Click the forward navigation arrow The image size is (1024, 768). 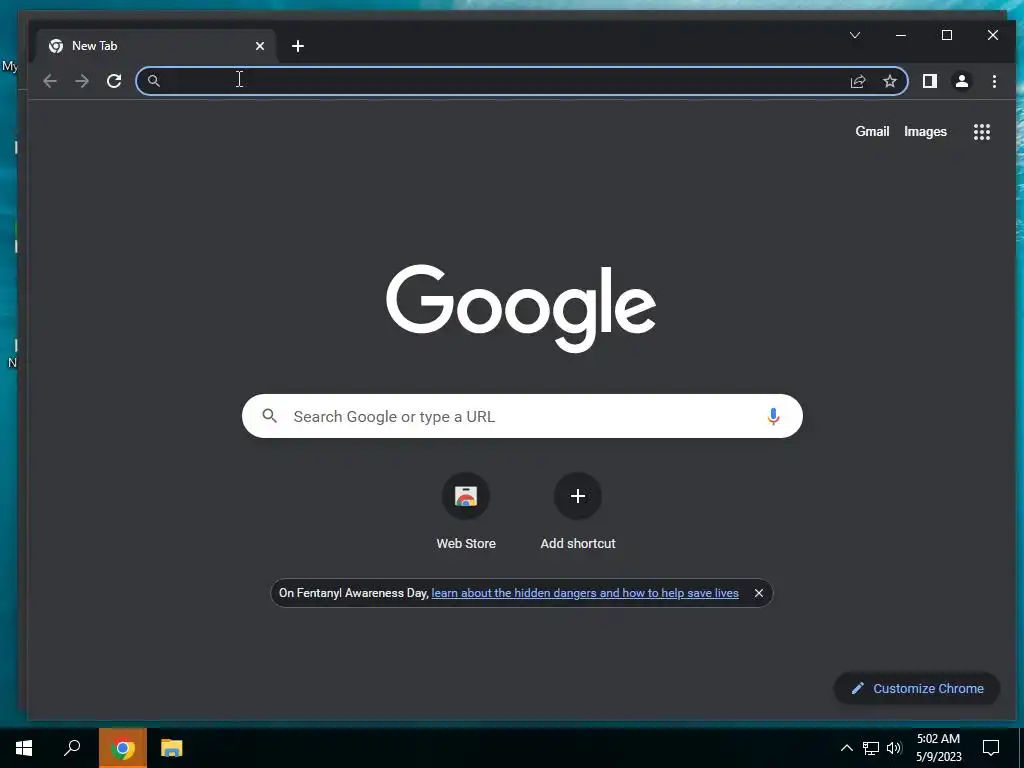point(82,81)
